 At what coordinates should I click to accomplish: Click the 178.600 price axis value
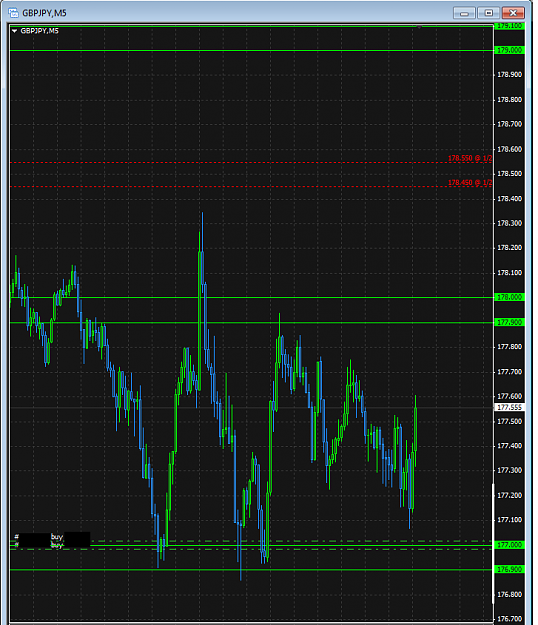pos(509,149)
